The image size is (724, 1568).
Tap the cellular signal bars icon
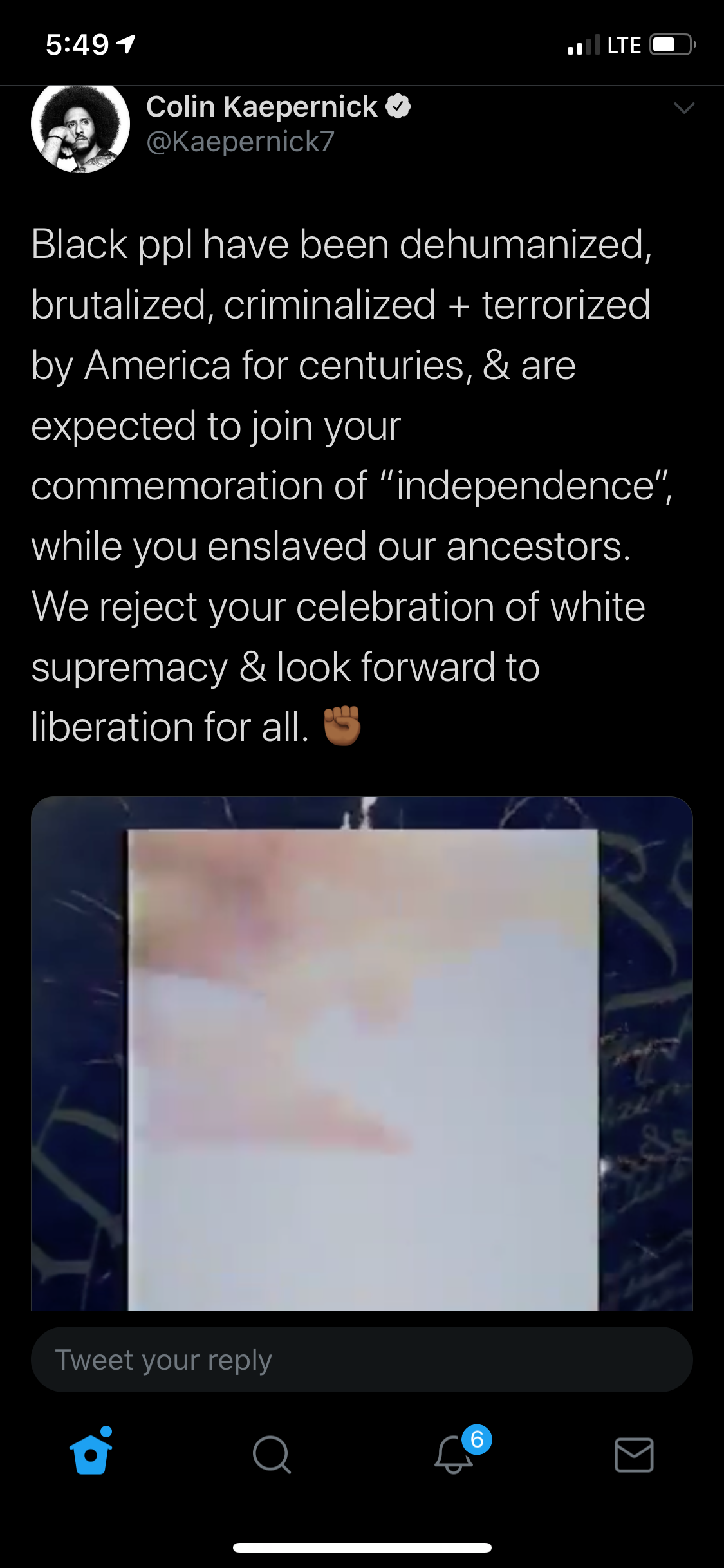pyautogui.click(x=584, y=45)
